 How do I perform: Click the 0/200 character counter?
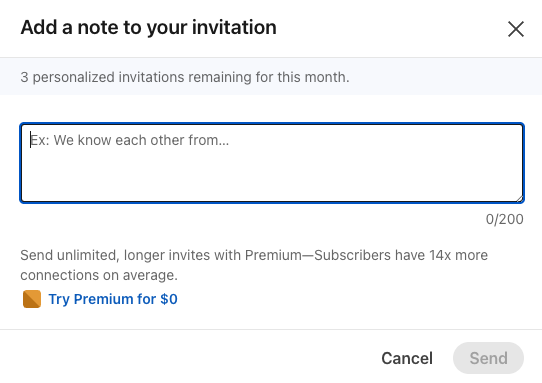[504, 219]
